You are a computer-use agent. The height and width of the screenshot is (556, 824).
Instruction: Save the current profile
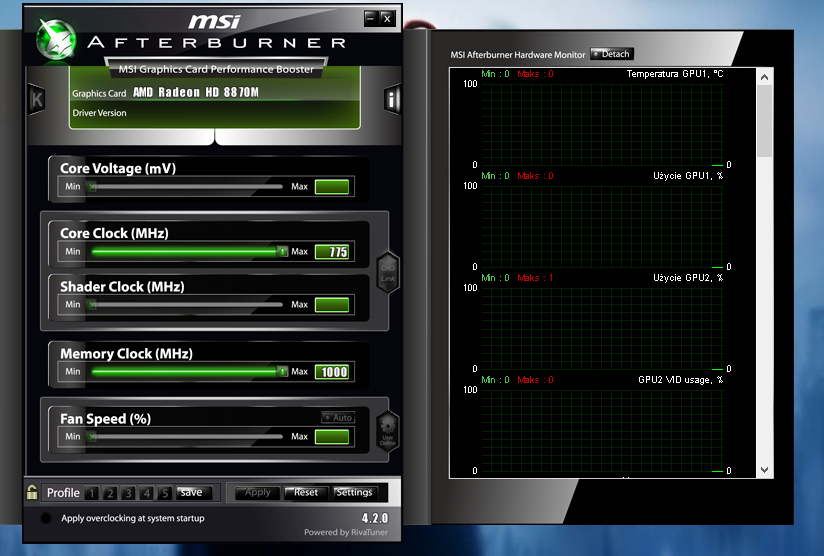(x=194, y=492)
